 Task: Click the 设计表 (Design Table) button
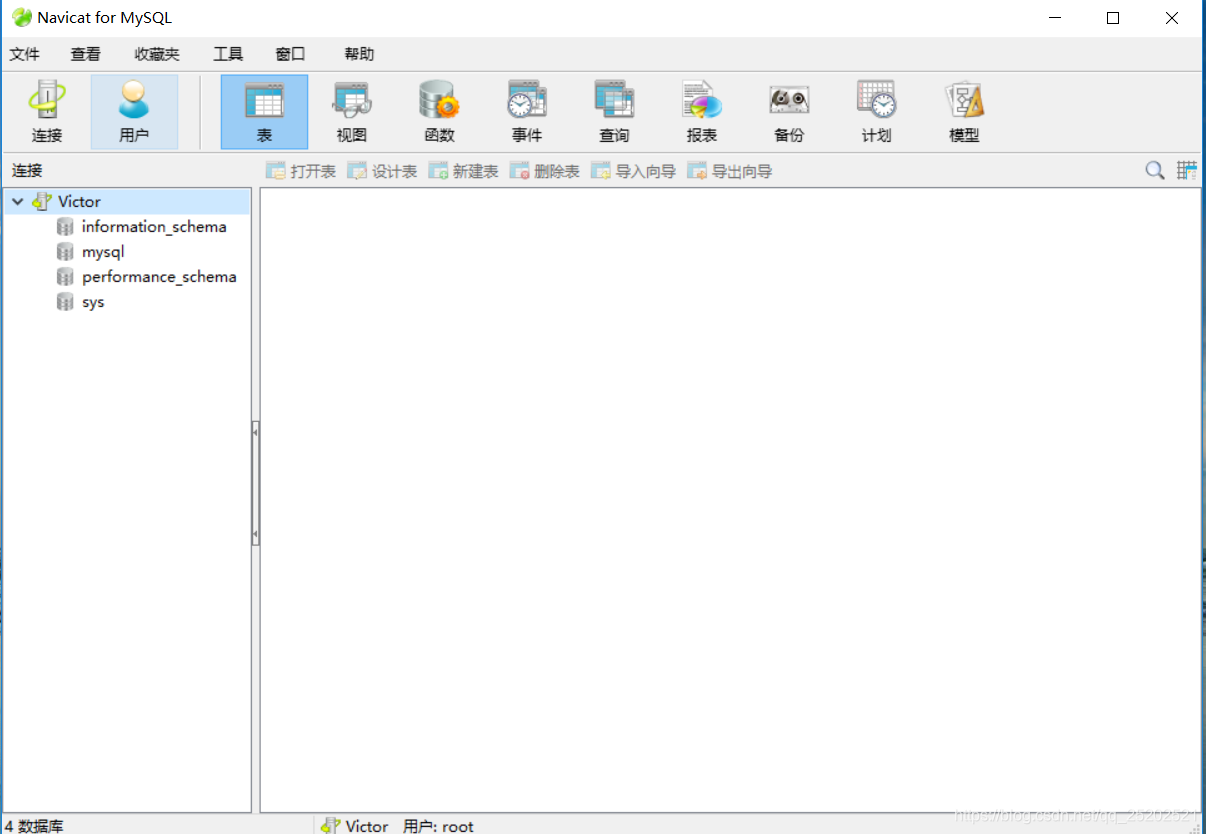pyautogui.click(x=382, y=171)
